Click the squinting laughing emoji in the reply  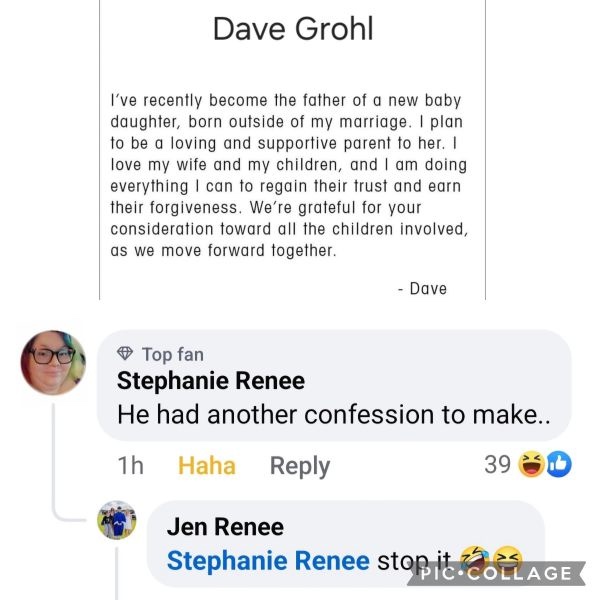pyautogui.click(x=508, y=559)
